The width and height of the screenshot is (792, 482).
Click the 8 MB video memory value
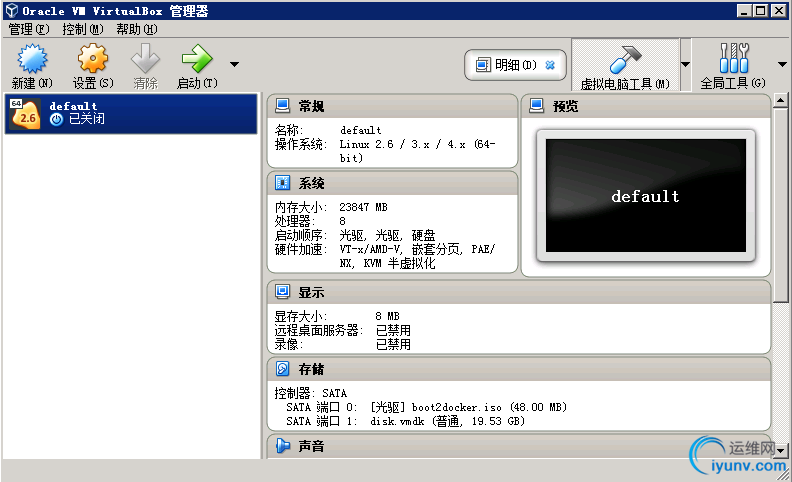click(387, 316)
